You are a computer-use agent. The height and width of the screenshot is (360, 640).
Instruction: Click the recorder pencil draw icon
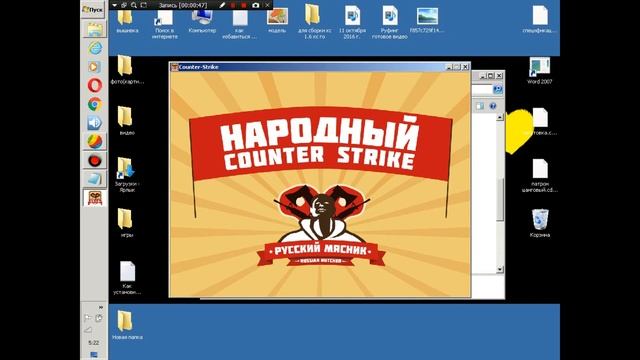(x=222, y=5)
